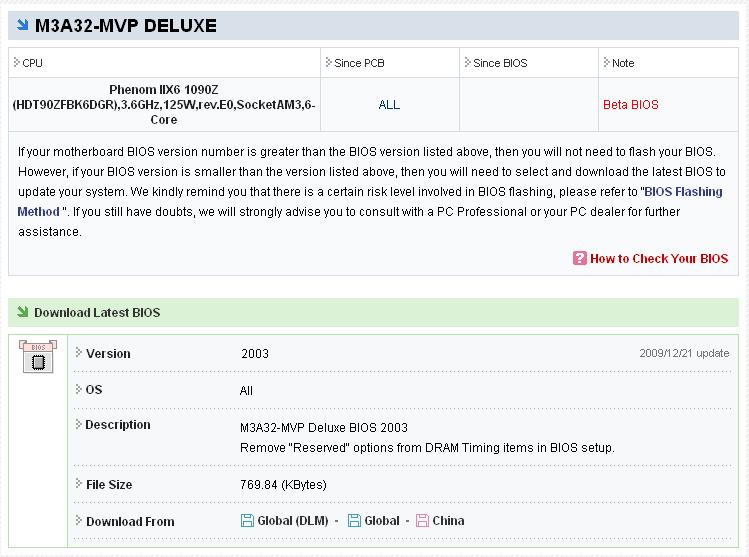Download from the Global server link
The image size is (749, 557).
(x=382, y=521)
